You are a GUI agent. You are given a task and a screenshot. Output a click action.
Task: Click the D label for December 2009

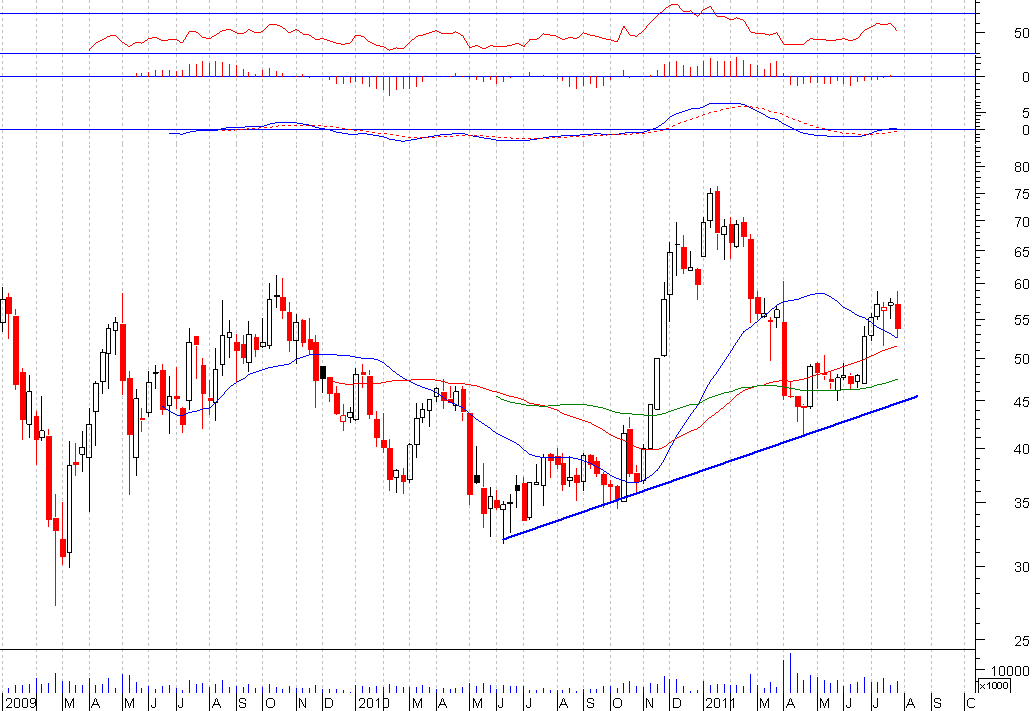click(328, 703)
